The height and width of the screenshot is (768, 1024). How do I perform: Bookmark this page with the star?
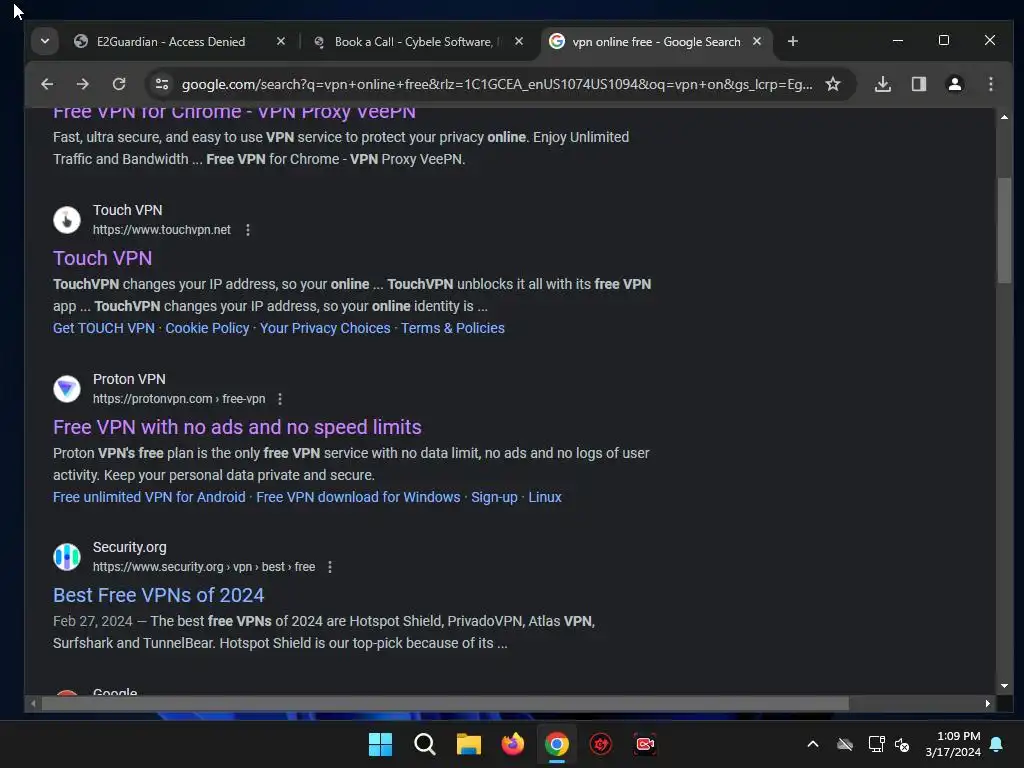tap(833, 84)
